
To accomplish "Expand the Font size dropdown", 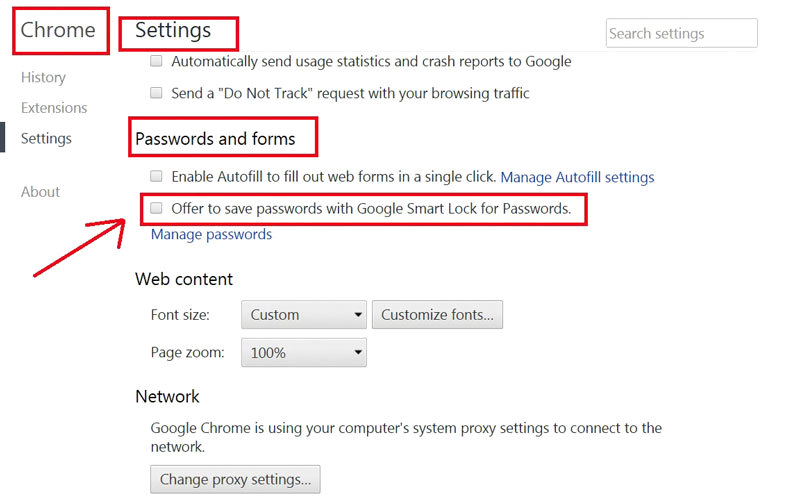I will point(304,315).
